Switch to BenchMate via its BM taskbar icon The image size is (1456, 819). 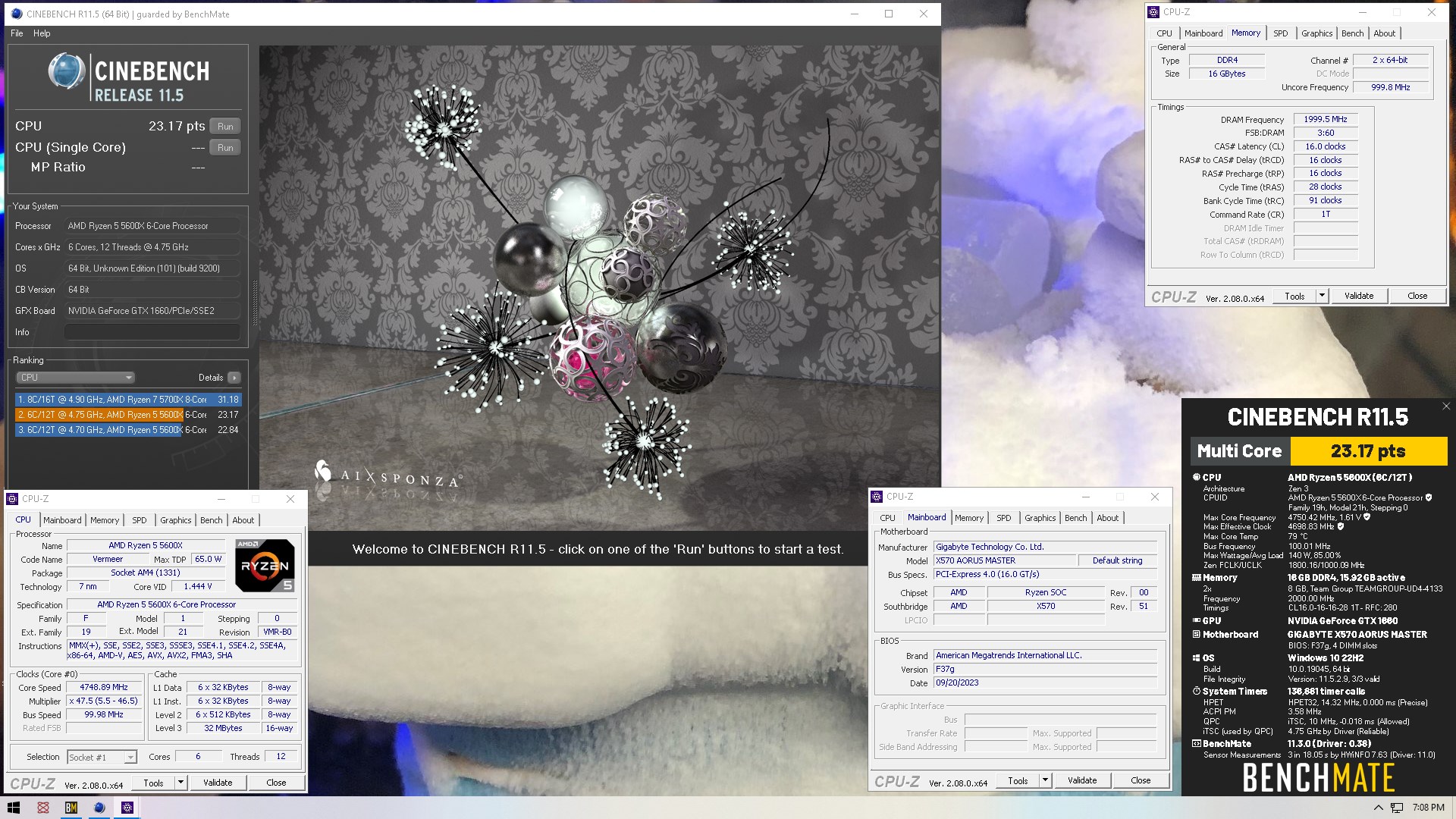pyautogui.click(x=71, y=808)
